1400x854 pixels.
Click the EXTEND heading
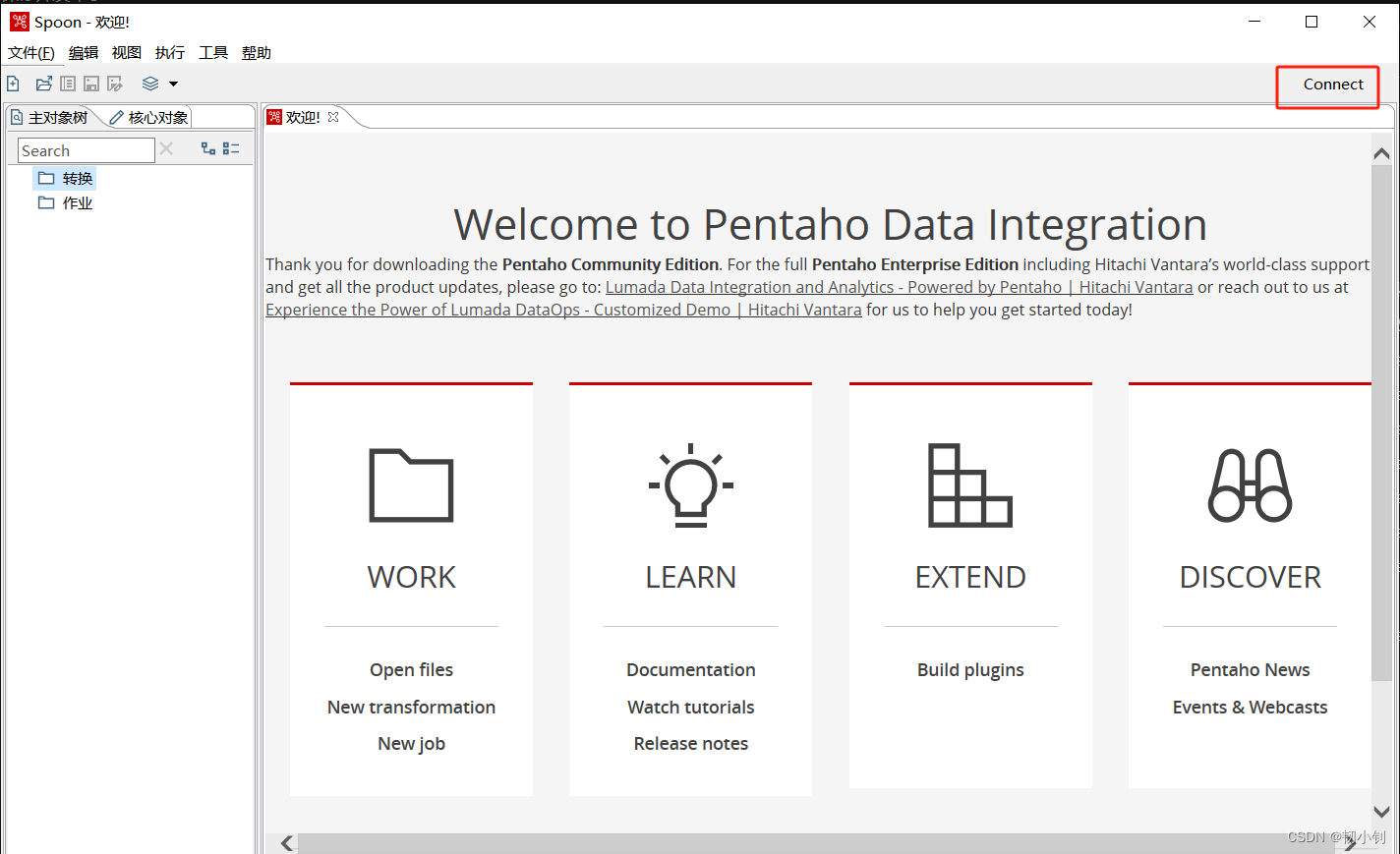970,577
